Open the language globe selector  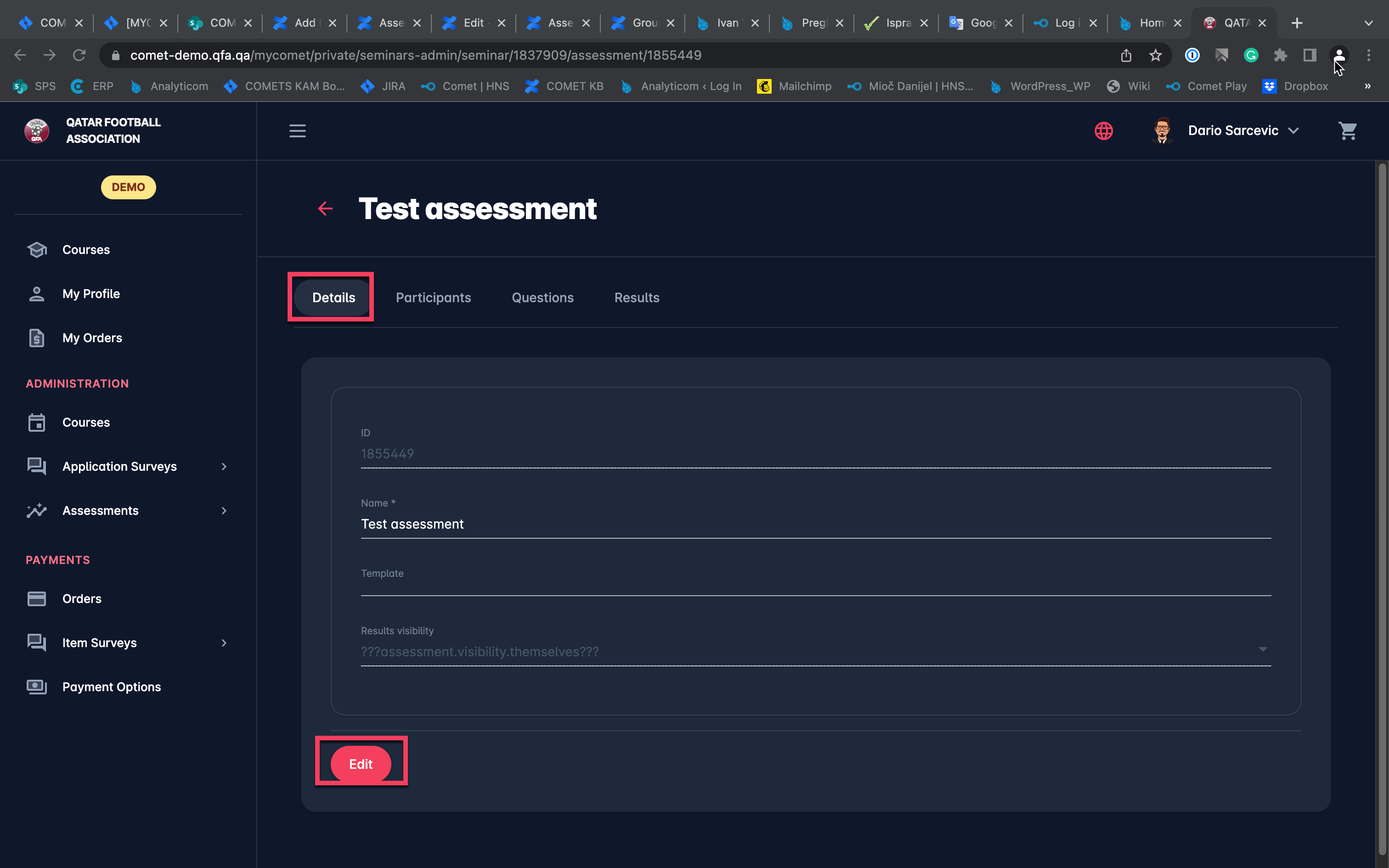[x=1103, y=131]
